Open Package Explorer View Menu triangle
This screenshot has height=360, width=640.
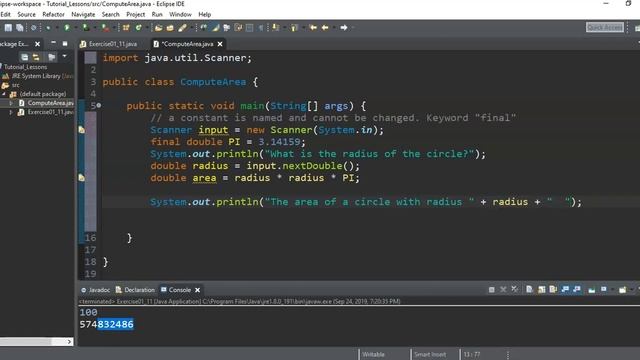(x=64, y=56)
